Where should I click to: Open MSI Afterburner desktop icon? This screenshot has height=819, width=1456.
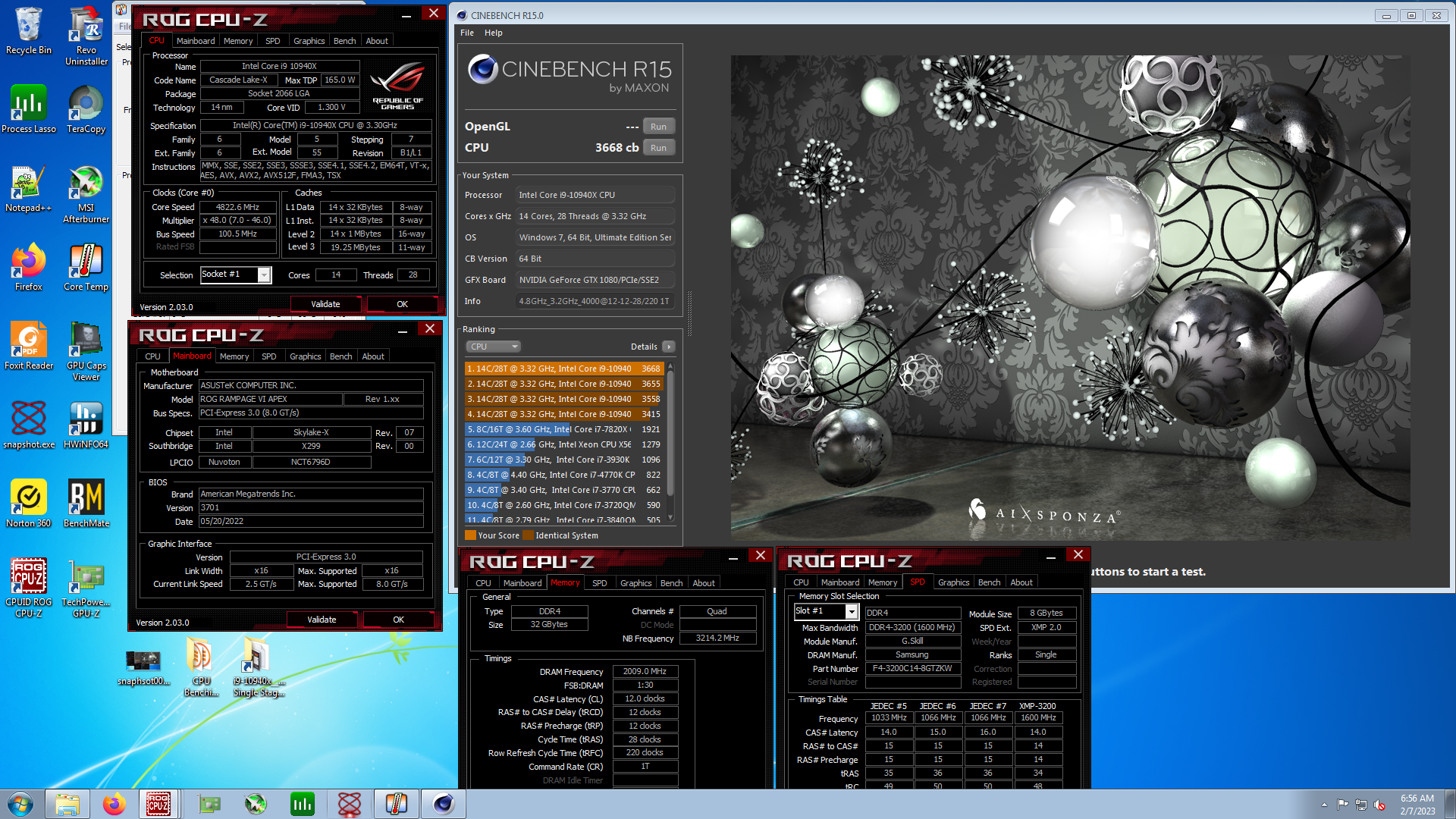(x=86, y=195)
